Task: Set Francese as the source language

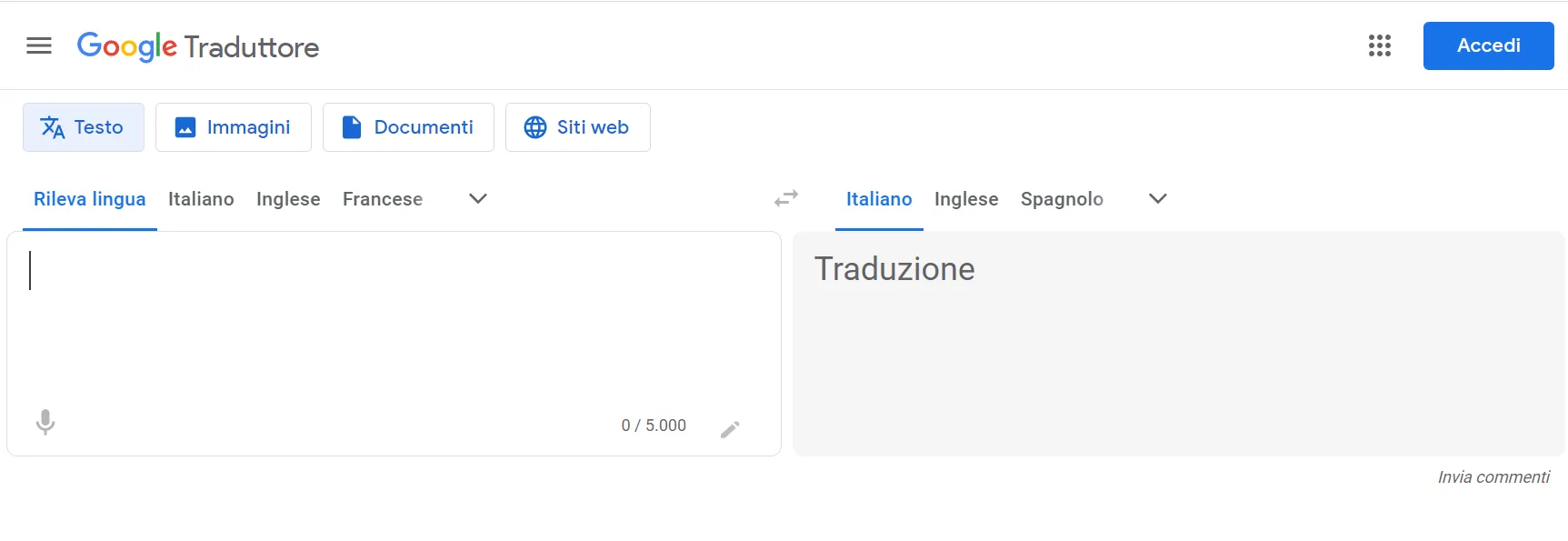Action: coord(382,198)
